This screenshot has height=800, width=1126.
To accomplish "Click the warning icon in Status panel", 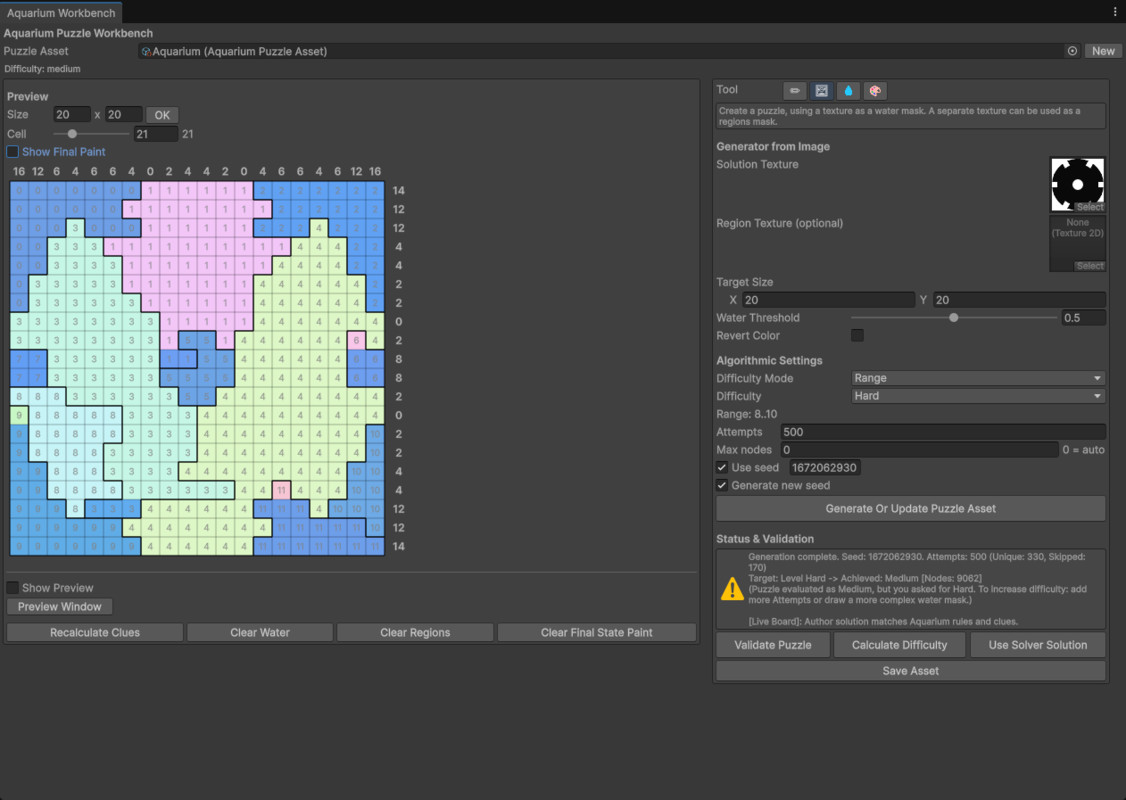I will [x=732, y=589].
